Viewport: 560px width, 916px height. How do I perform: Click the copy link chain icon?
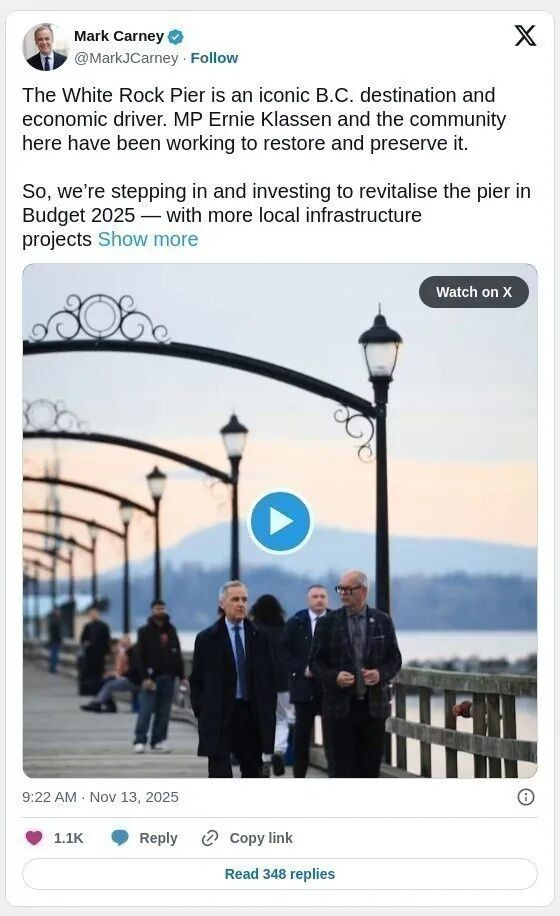coord(209,838)
